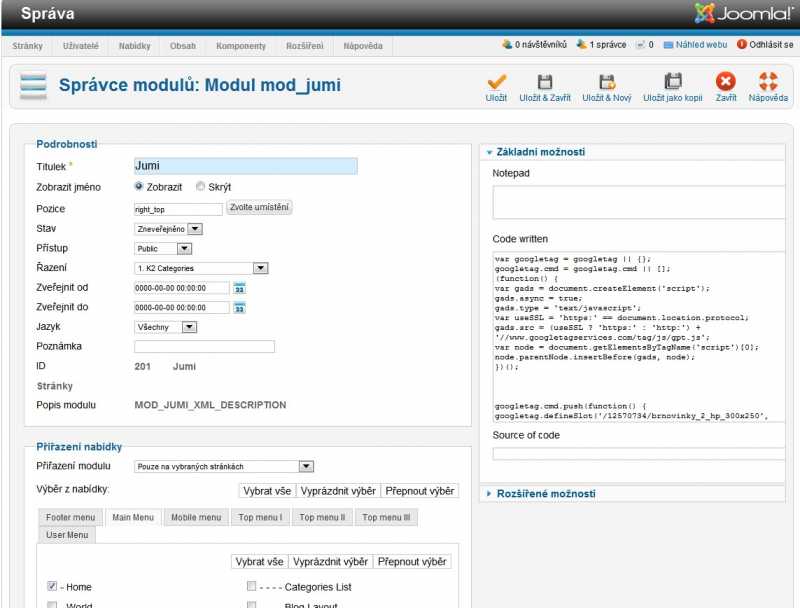Open Nápověda lifebuoy help icon
800x608 pixels.
pyautogui.click(x=768, y=83)
